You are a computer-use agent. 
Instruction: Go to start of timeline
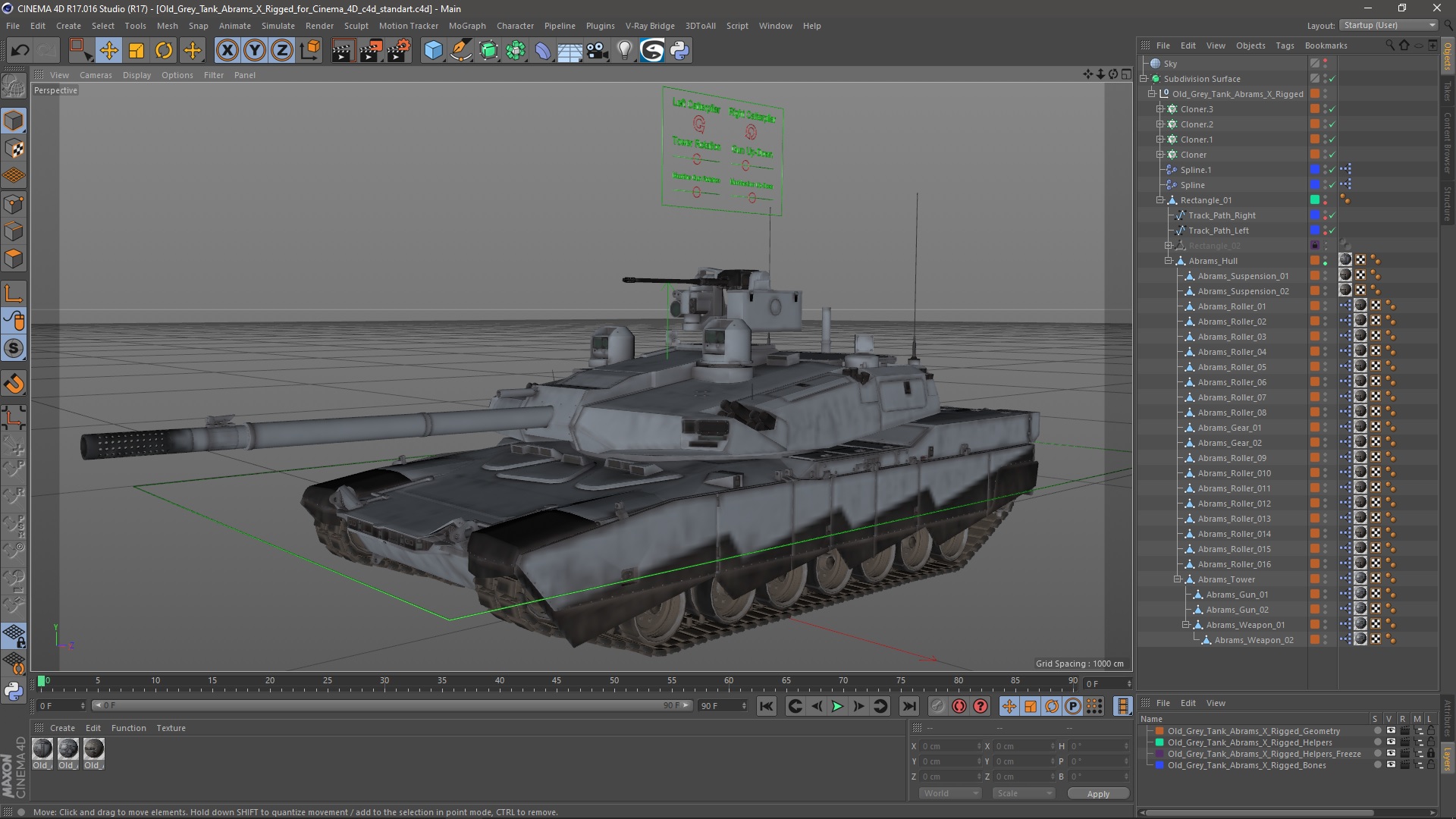(767, 706)
